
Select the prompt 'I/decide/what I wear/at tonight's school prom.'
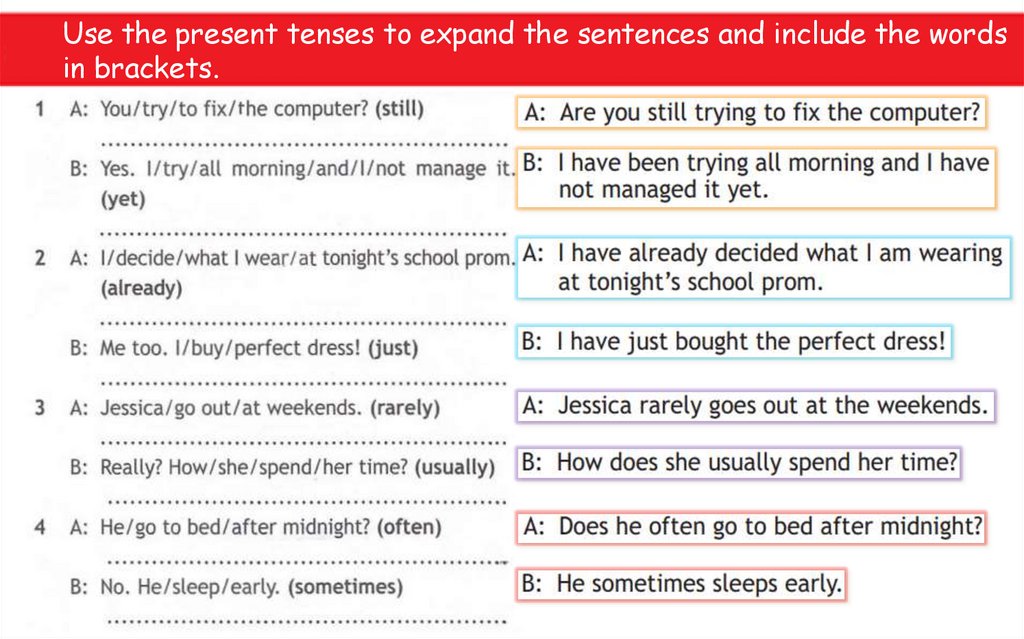306,258
